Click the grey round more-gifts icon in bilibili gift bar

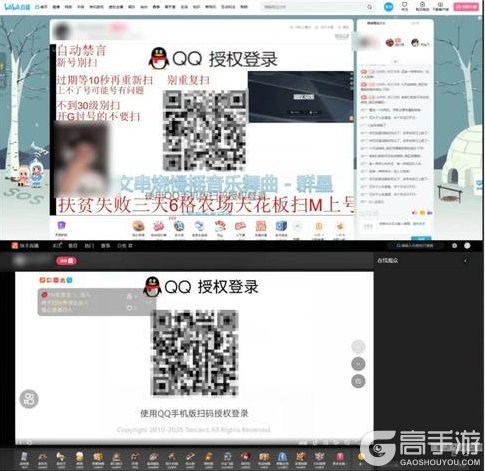tap(297, 227)
